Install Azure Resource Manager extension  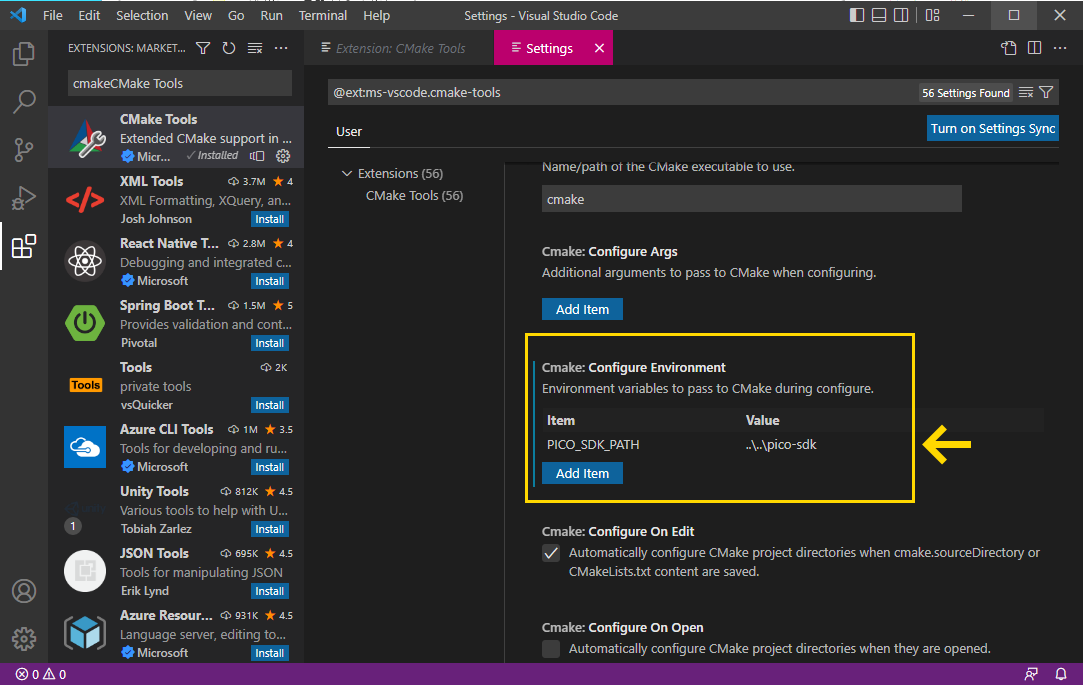(x=269, y=653)
